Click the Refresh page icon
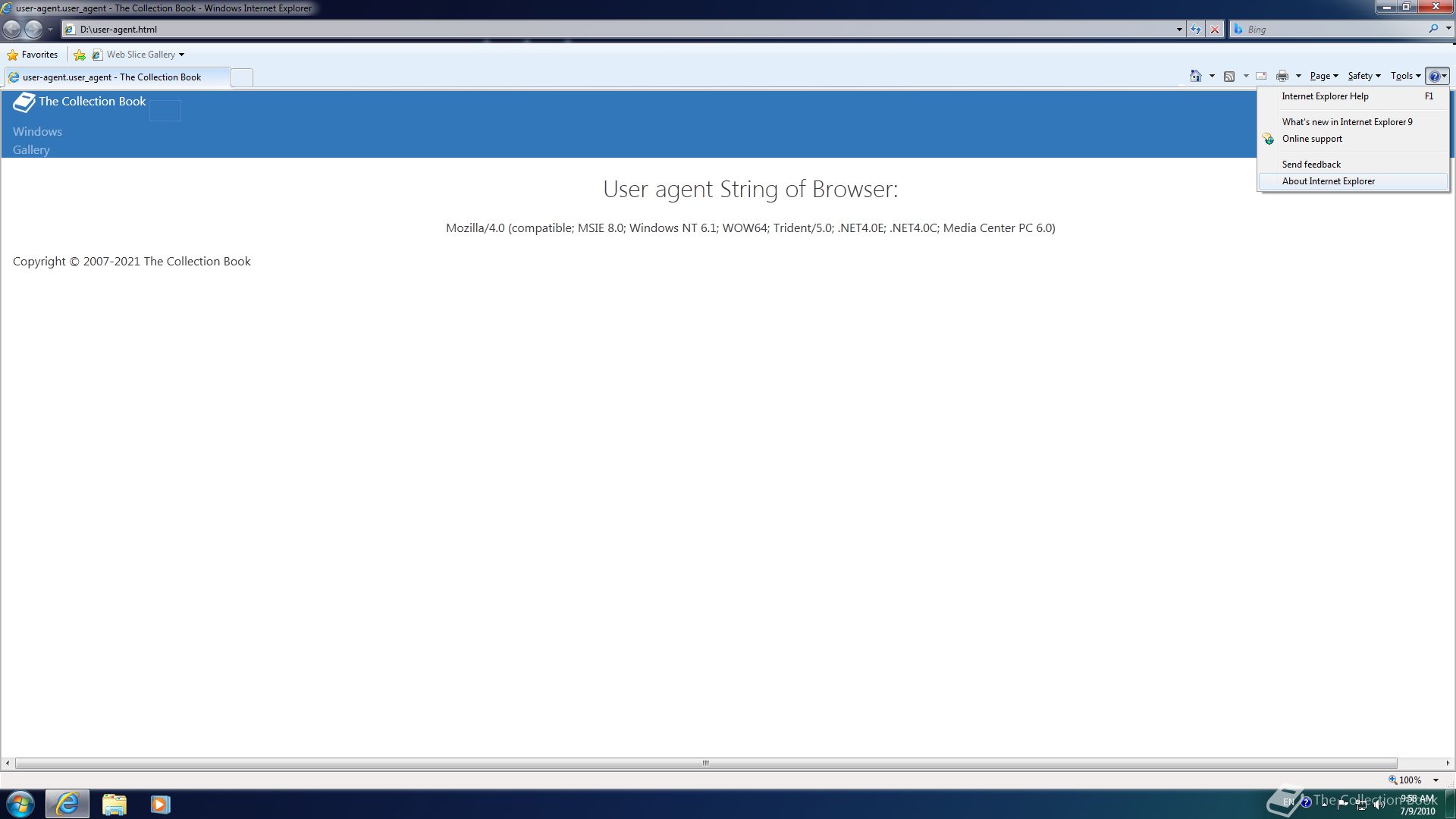1456x819 pixels. click(x=1196, y=29)
